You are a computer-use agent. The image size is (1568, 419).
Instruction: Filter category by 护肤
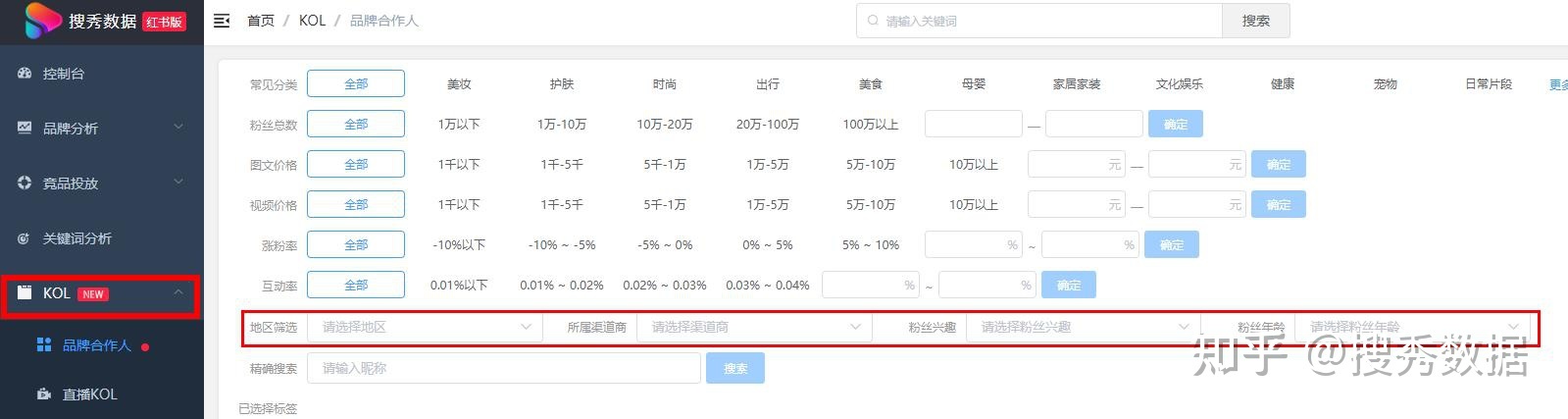(x=562, y=84)
